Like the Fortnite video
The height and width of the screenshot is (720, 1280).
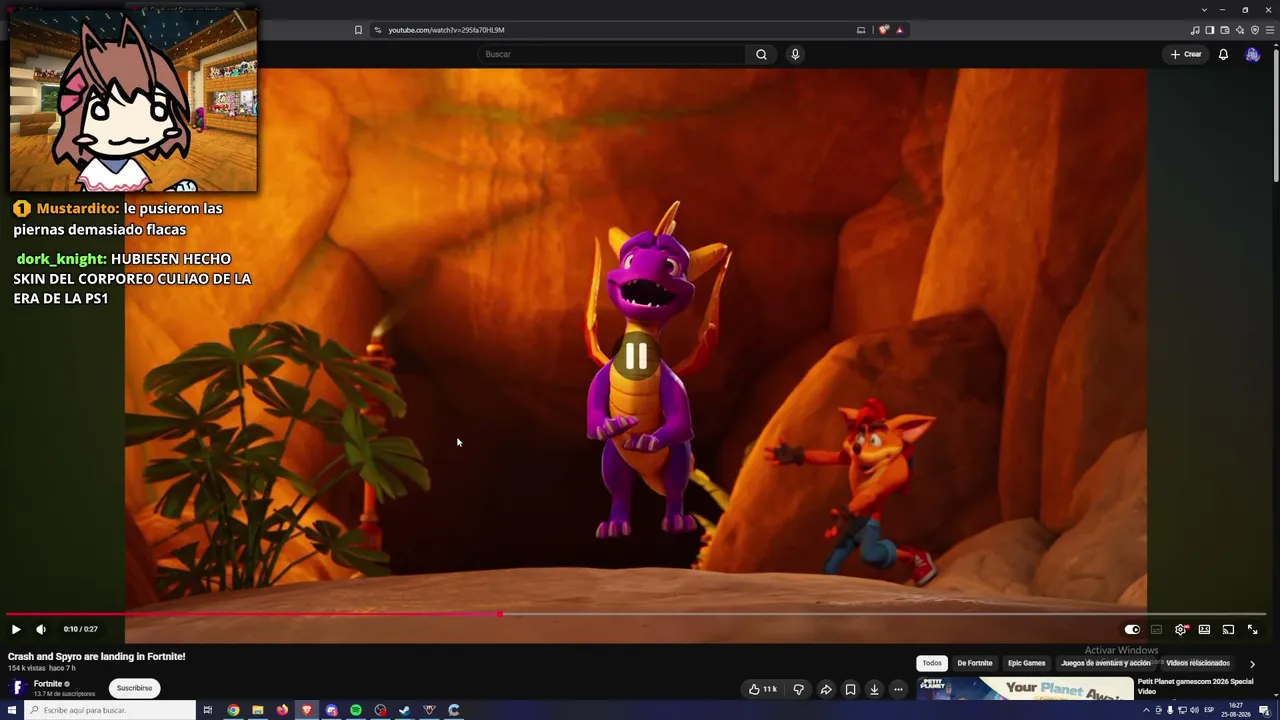(763, 689)
